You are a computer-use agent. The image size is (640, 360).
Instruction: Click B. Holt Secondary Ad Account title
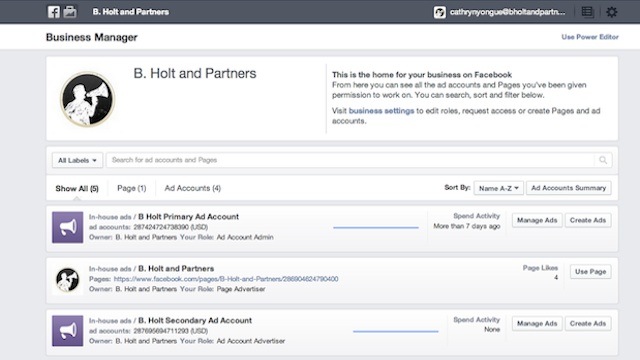point(195,320)
